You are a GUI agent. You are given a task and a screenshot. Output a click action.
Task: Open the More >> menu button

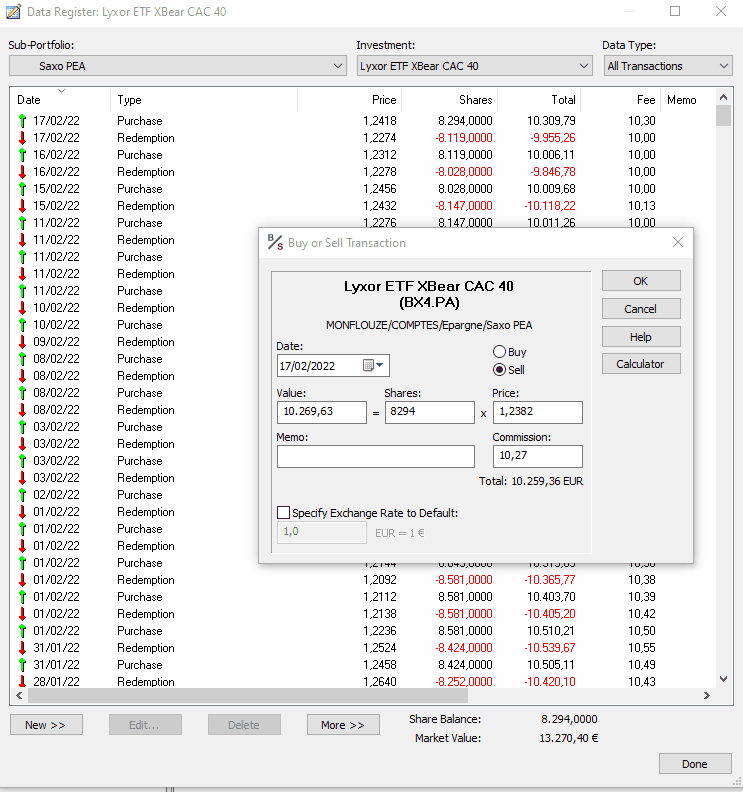(x=343, y=725)
